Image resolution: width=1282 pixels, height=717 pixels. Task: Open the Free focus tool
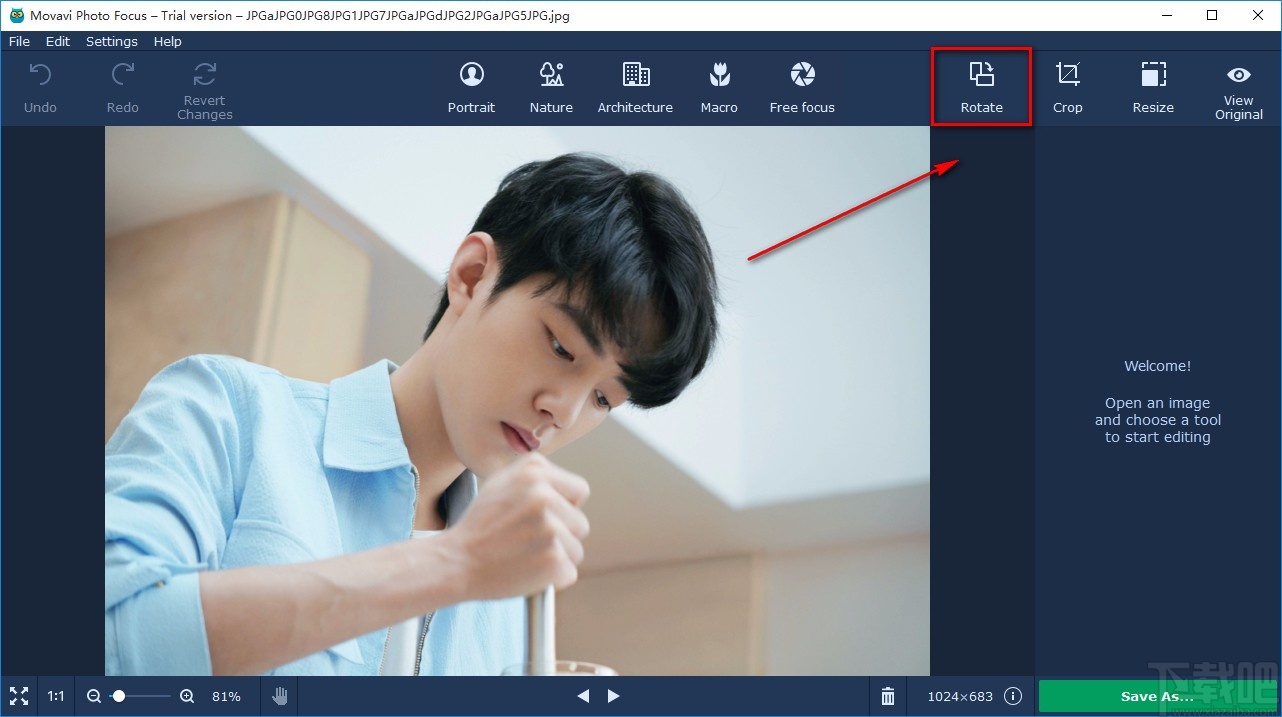[802, 87]
